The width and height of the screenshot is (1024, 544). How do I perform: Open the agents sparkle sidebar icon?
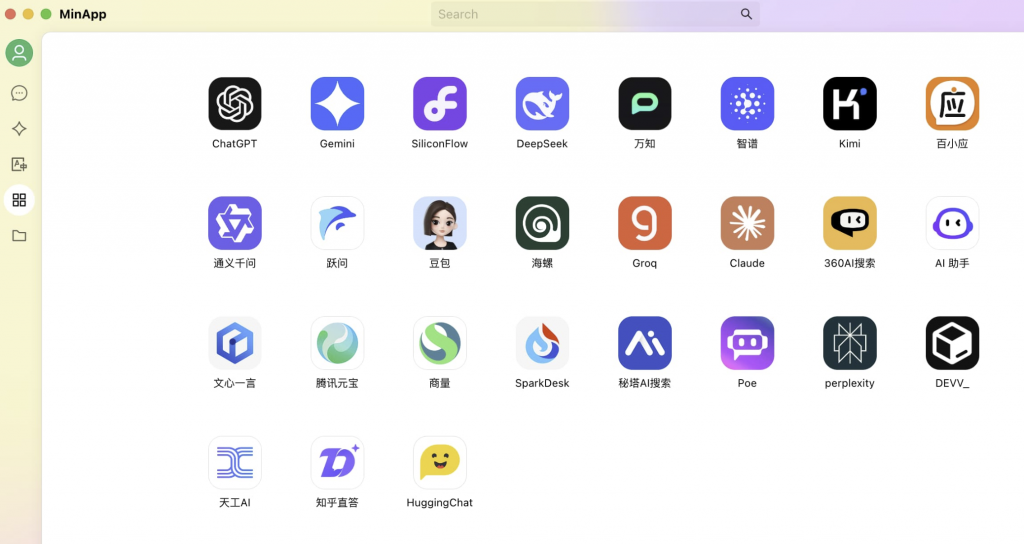click(19, 129)
